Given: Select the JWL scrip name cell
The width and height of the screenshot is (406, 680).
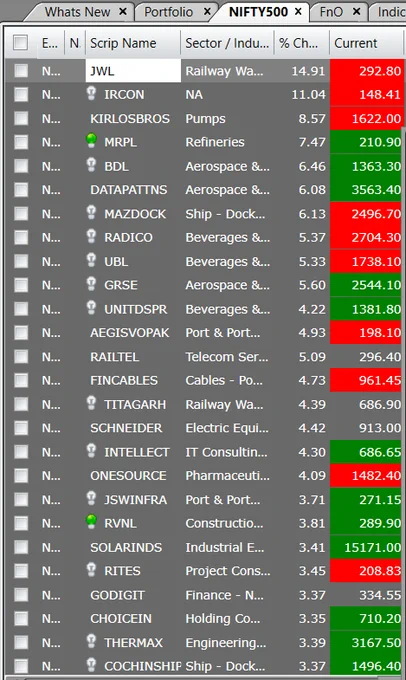Looking at the screenshot, I should 133,71.
